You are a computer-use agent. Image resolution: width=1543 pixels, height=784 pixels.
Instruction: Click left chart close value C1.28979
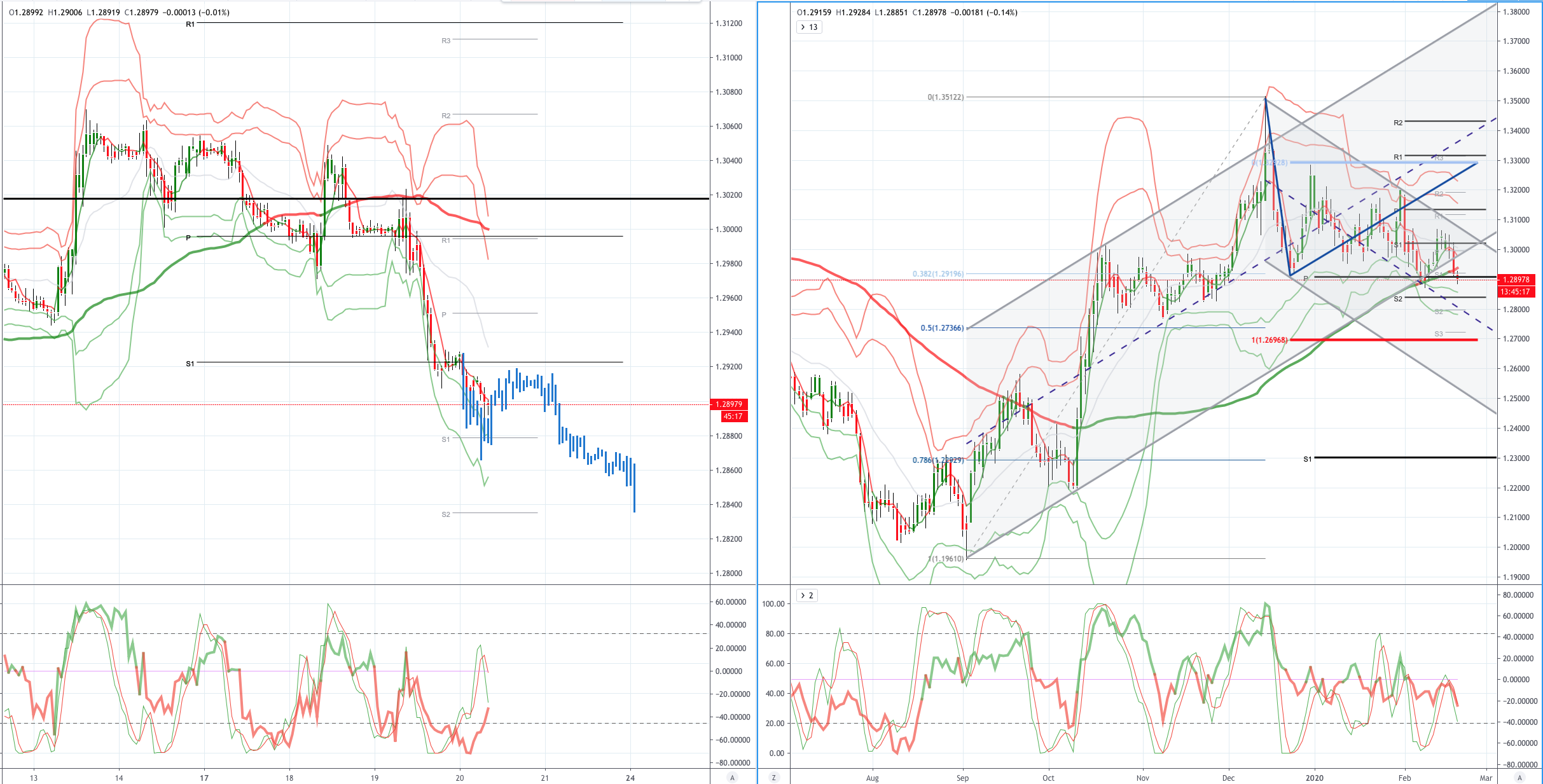coord(141,12)
